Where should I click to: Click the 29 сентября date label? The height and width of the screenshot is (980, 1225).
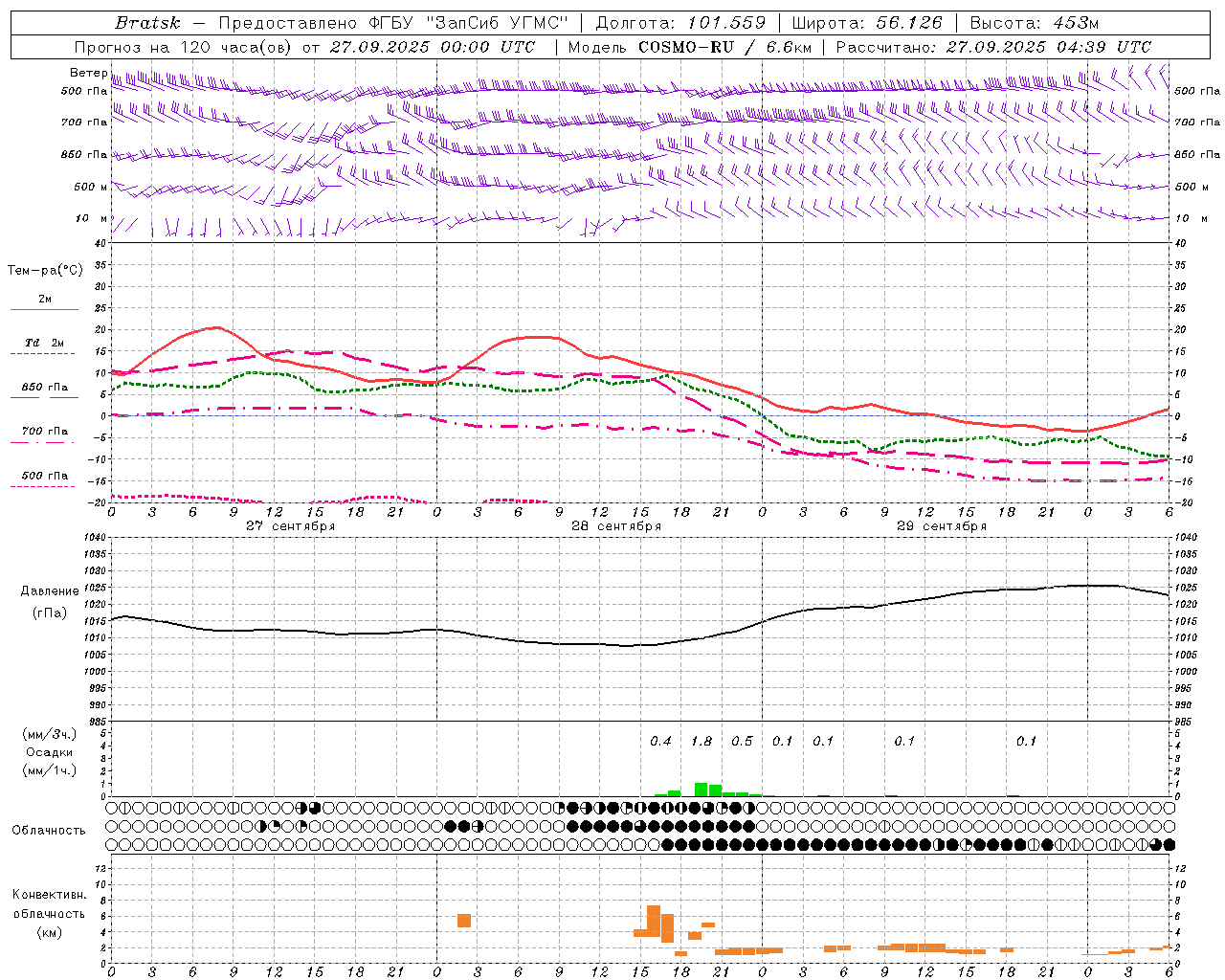pyautogui.click(x=941, y=526)
